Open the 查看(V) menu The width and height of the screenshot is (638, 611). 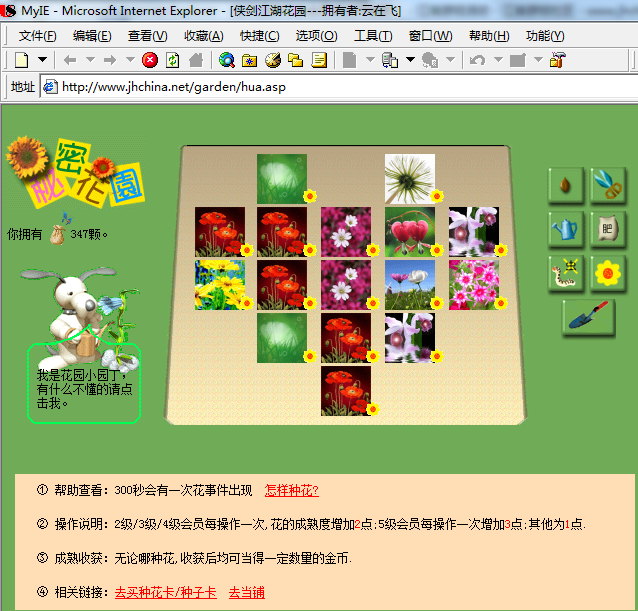(148, 36)
